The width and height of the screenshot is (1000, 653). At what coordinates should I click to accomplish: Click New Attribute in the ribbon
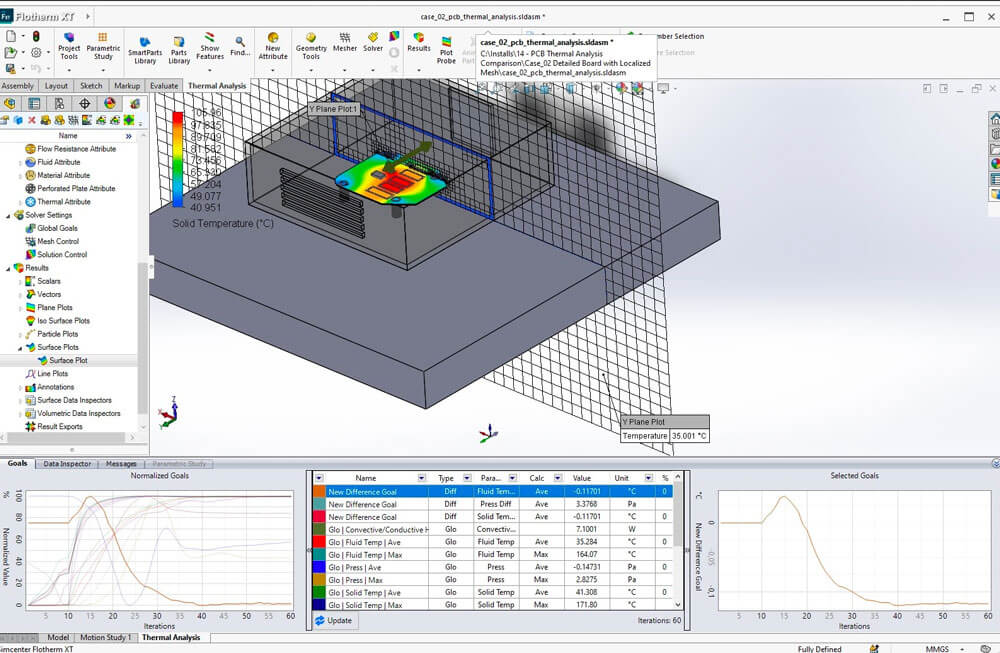click(273, 46)
